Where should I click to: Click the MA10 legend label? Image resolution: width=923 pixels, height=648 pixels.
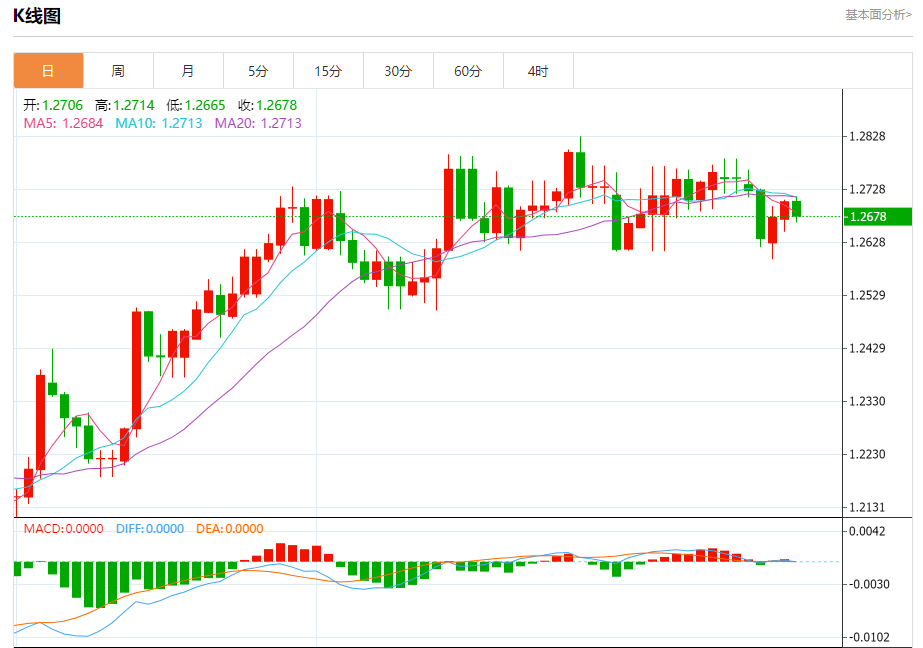159,123
